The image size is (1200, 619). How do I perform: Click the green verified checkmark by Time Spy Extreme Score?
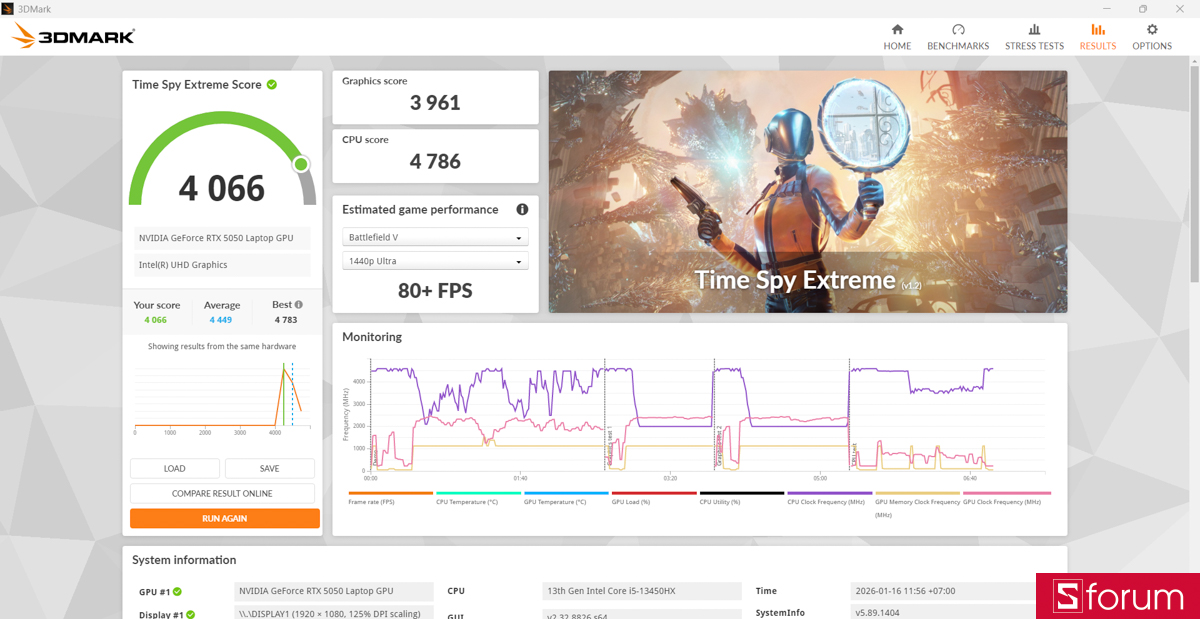pos(270,84)
